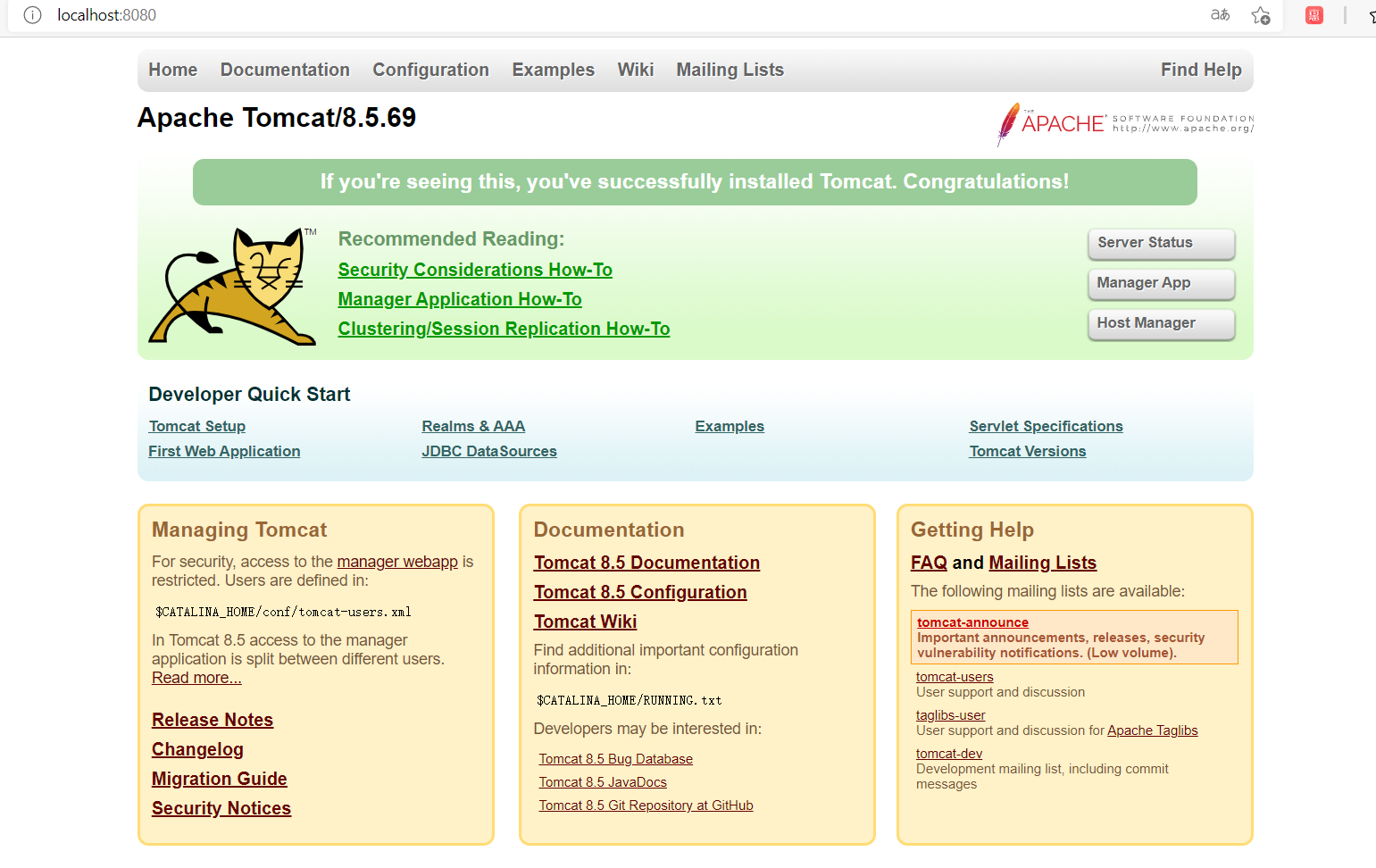This screenshot has height=868, width=1376.
Task: Click the $CATALINA_HOME/RUNNING.txt path text
Action: [x=629, y=700]
